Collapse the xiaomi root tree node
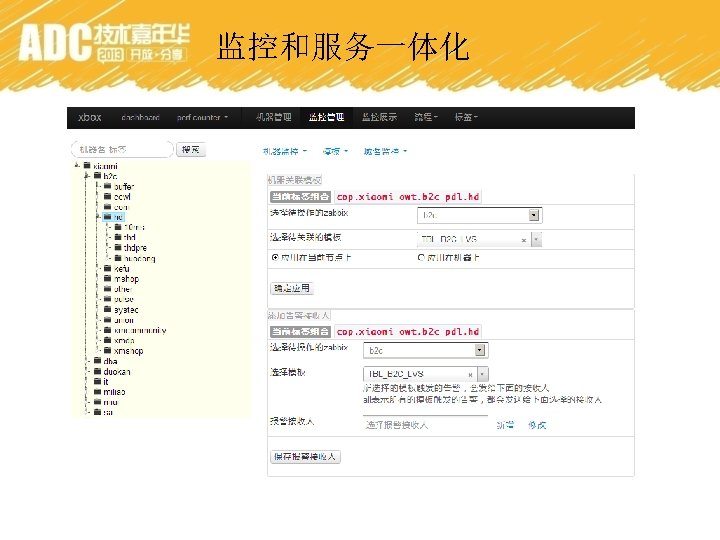This screenshot has width=720, height=540. (x=77, y=165)
